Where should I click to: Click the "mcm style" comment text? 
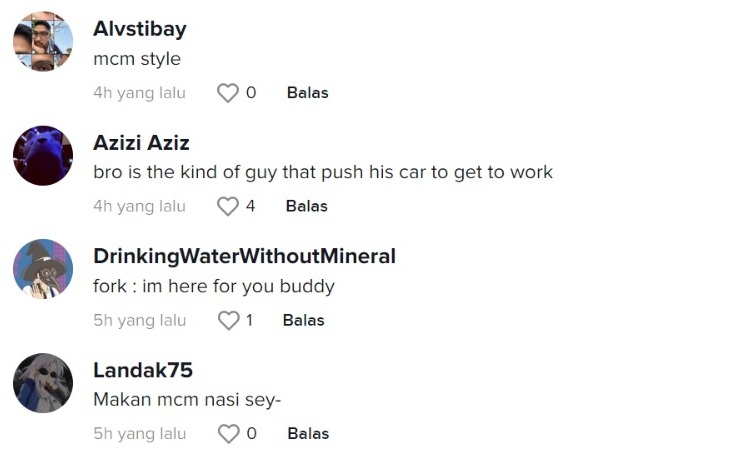coord(136,59)
